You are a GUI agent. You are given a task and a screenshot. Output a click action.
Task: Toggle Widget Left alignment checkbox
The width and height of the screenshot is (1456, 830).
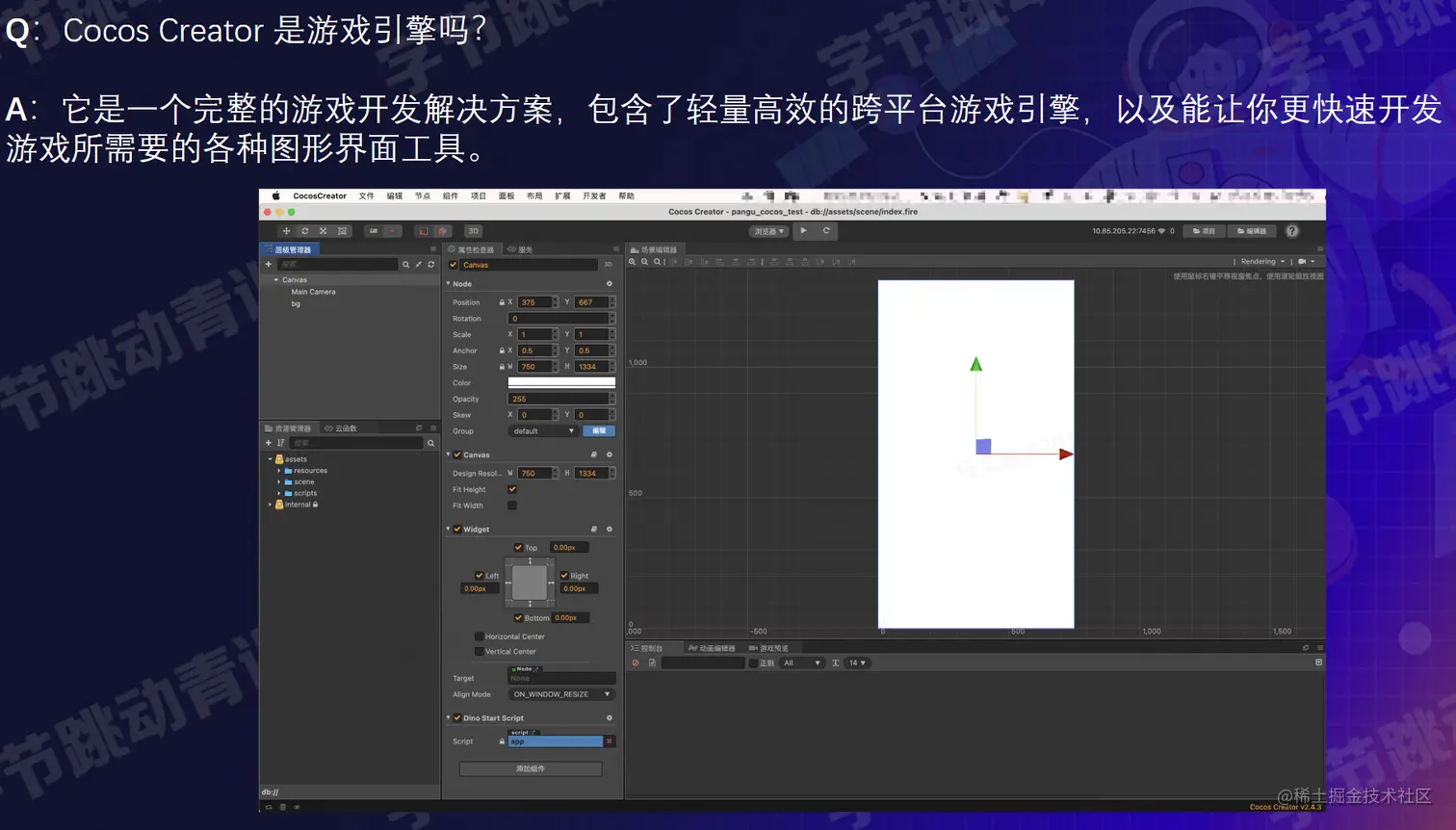(x=480, y=575)
